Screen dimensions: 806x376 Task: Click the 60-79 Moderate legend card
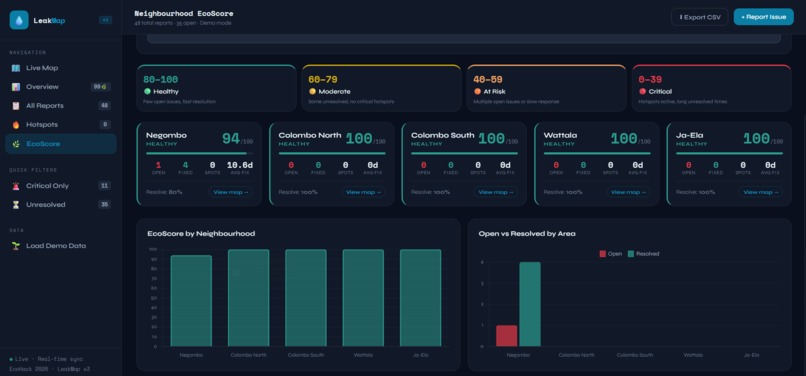tap(381, 88)
